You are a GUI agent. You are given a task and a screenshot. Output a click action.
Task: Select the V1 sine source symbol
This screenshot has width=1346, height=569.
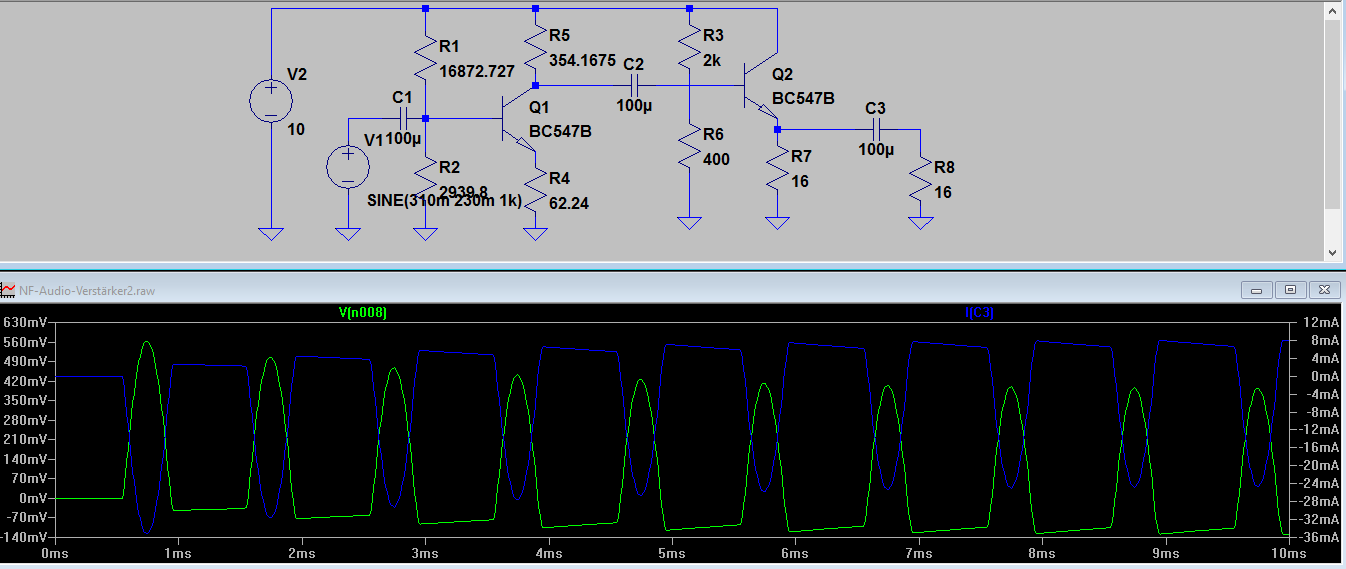348,167
